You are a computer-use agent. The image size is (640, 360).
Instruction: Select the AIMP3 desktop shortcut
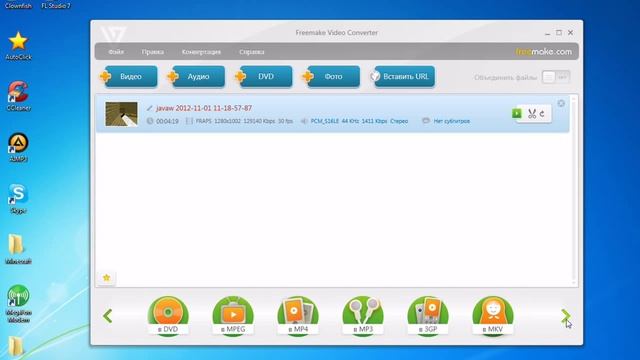18,147
